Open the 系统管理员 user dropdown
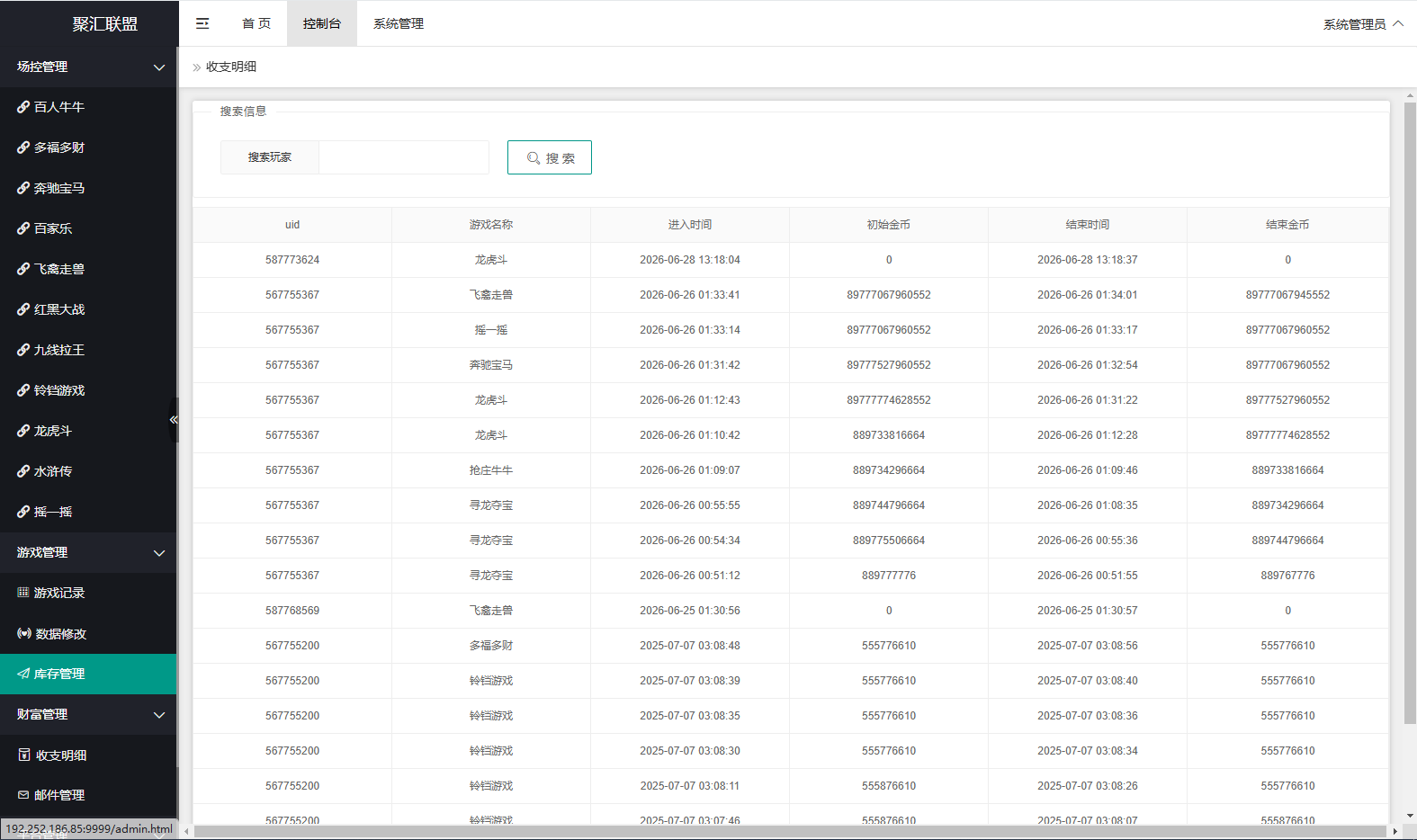This screenshot has height=840, width=1417. (1362, 24)
